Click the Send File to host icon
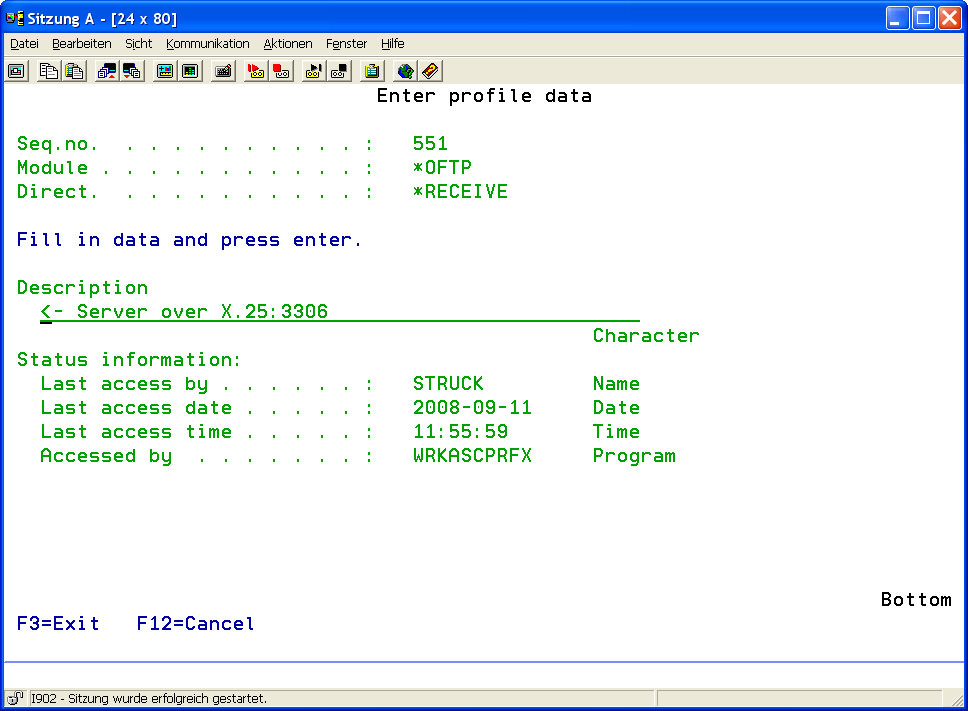The height and width of the screenshot is (711, 968). coord(106,71)
